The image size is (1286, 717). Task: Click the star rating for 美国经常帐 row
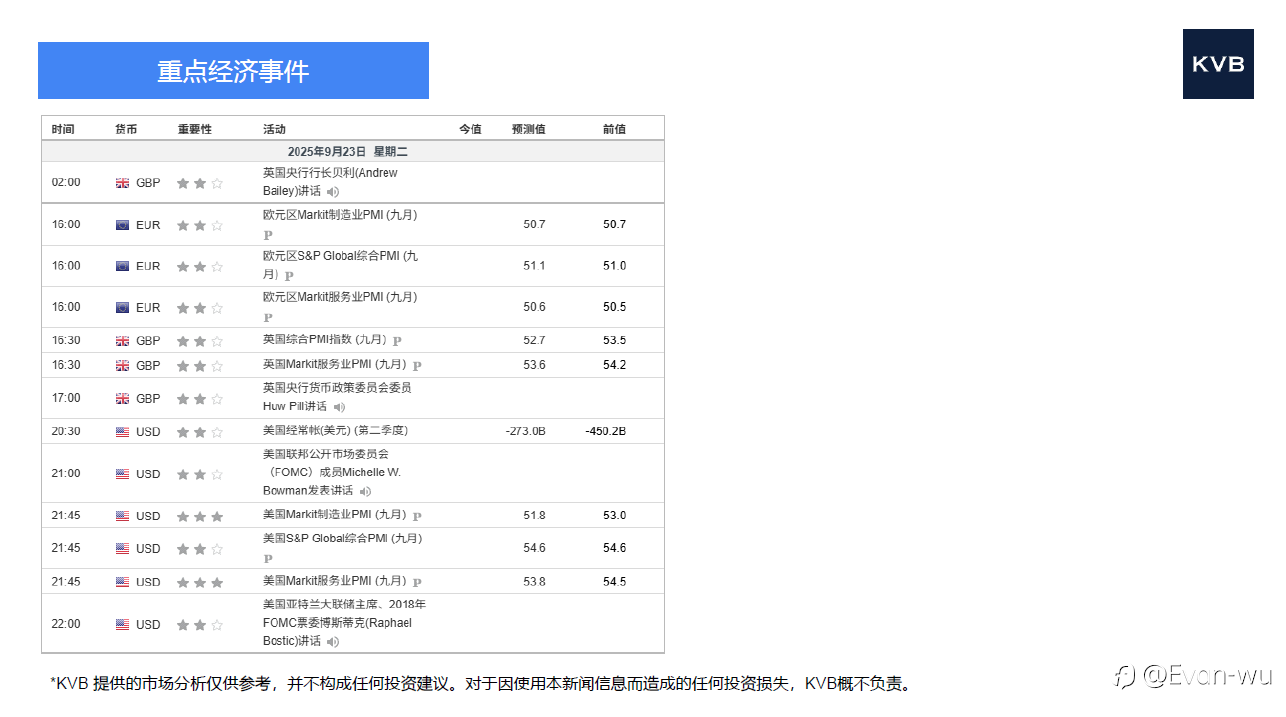tap(200, 432)
